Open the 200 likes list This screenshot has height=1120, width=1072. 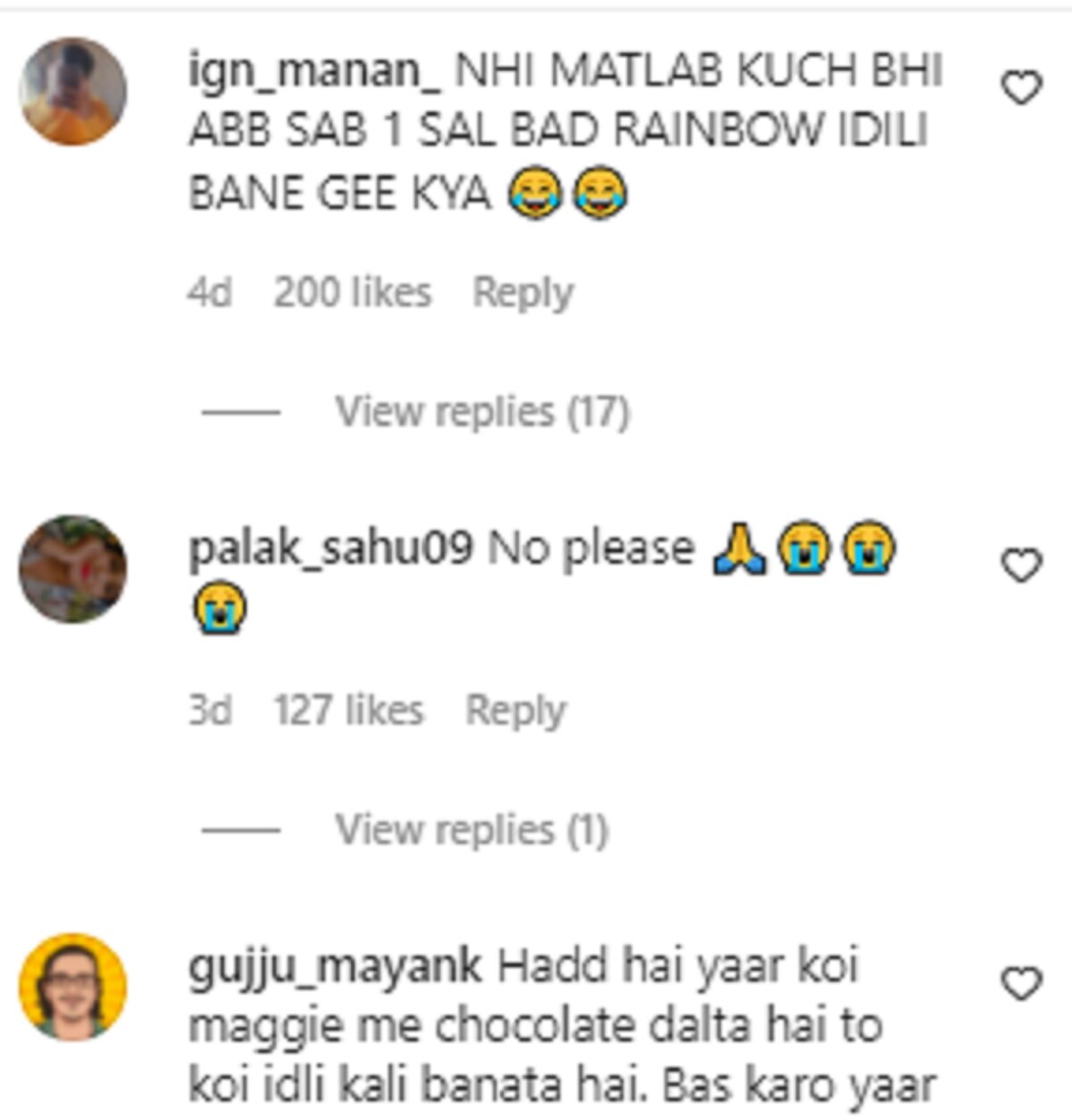click(x=352, y=293)
